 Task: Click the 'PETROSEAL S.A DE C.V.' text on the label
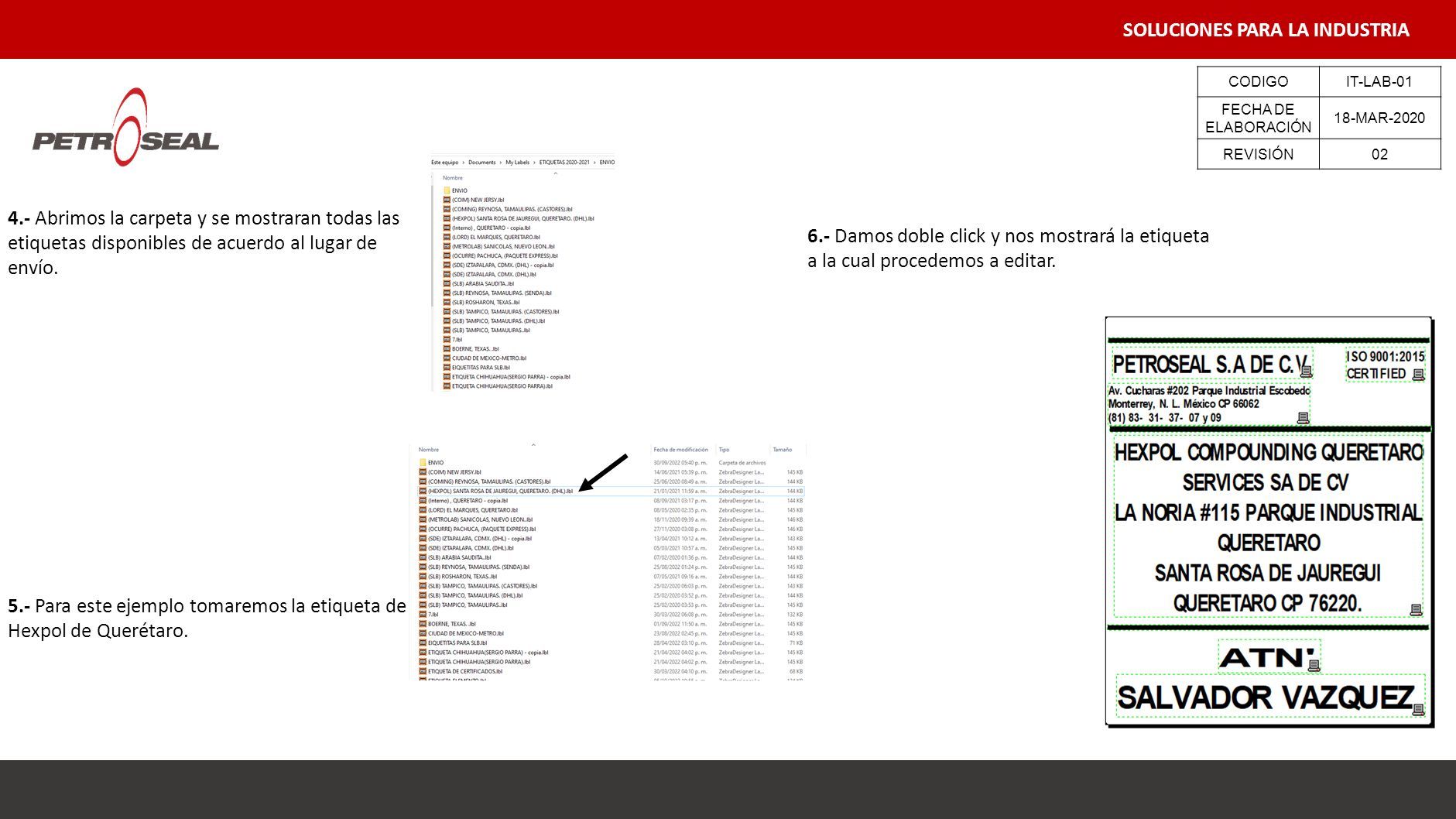pos(1210,365)
